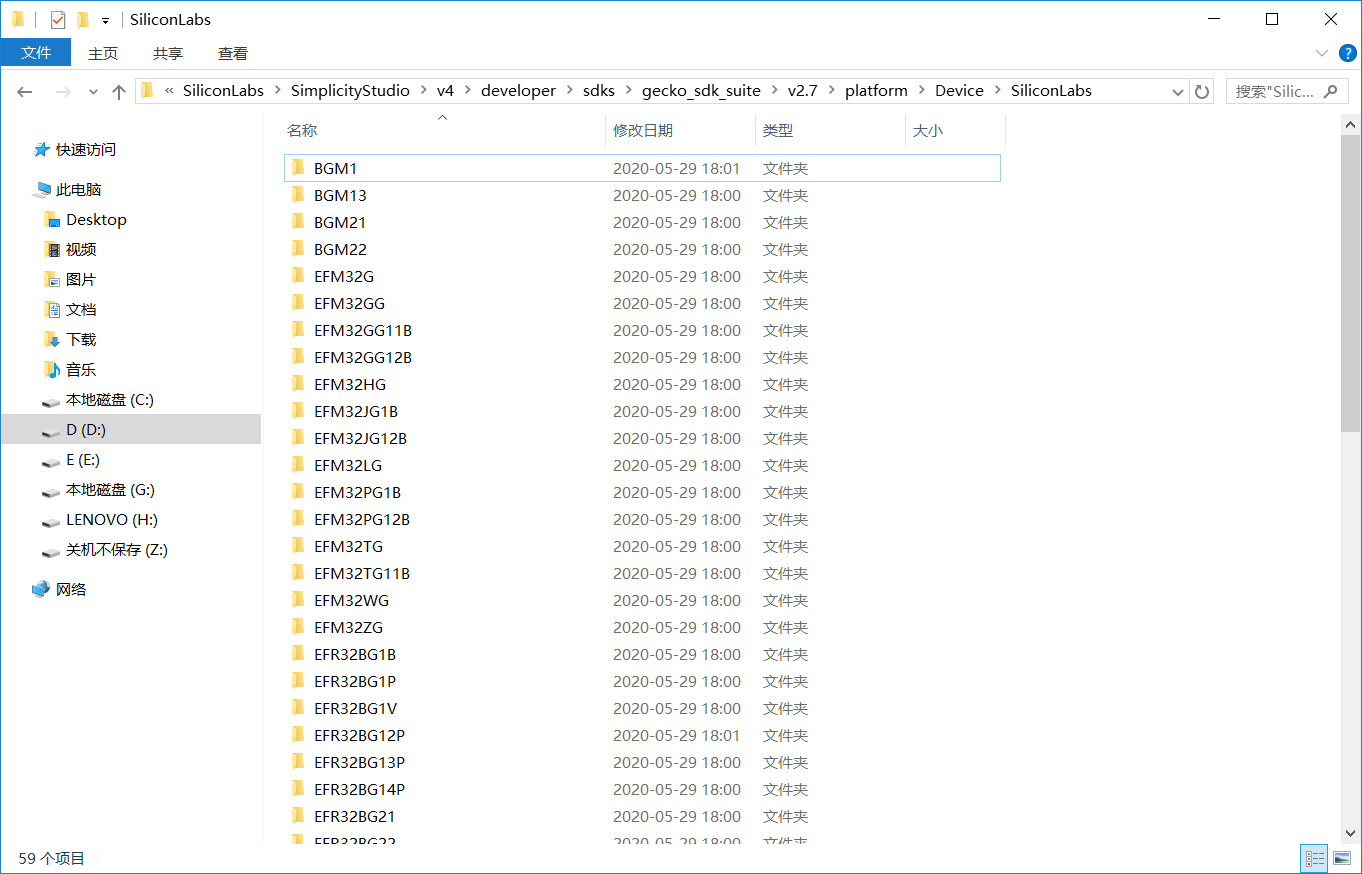
Task: Open the 共享 ribbon tab
Action: [x=168, y=53]
